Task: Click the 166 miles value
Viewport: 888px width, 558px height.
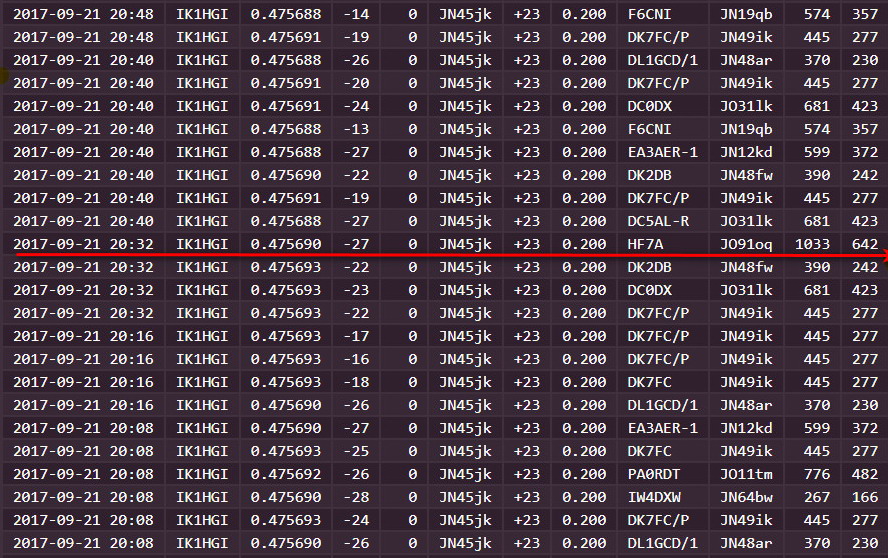Action: pyautogui.click(x=865, y=497)
